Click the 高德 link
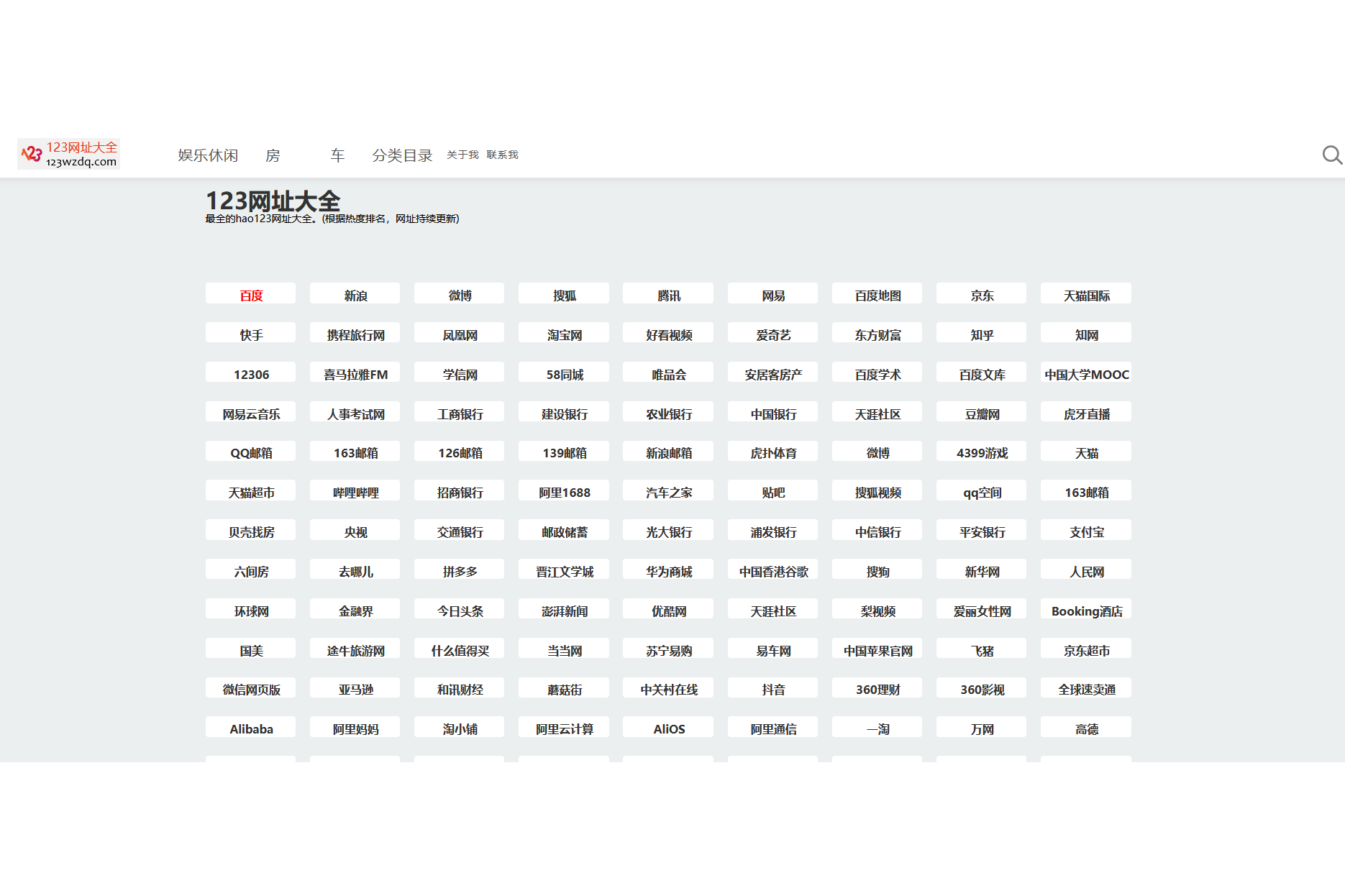 (1086, 728)
